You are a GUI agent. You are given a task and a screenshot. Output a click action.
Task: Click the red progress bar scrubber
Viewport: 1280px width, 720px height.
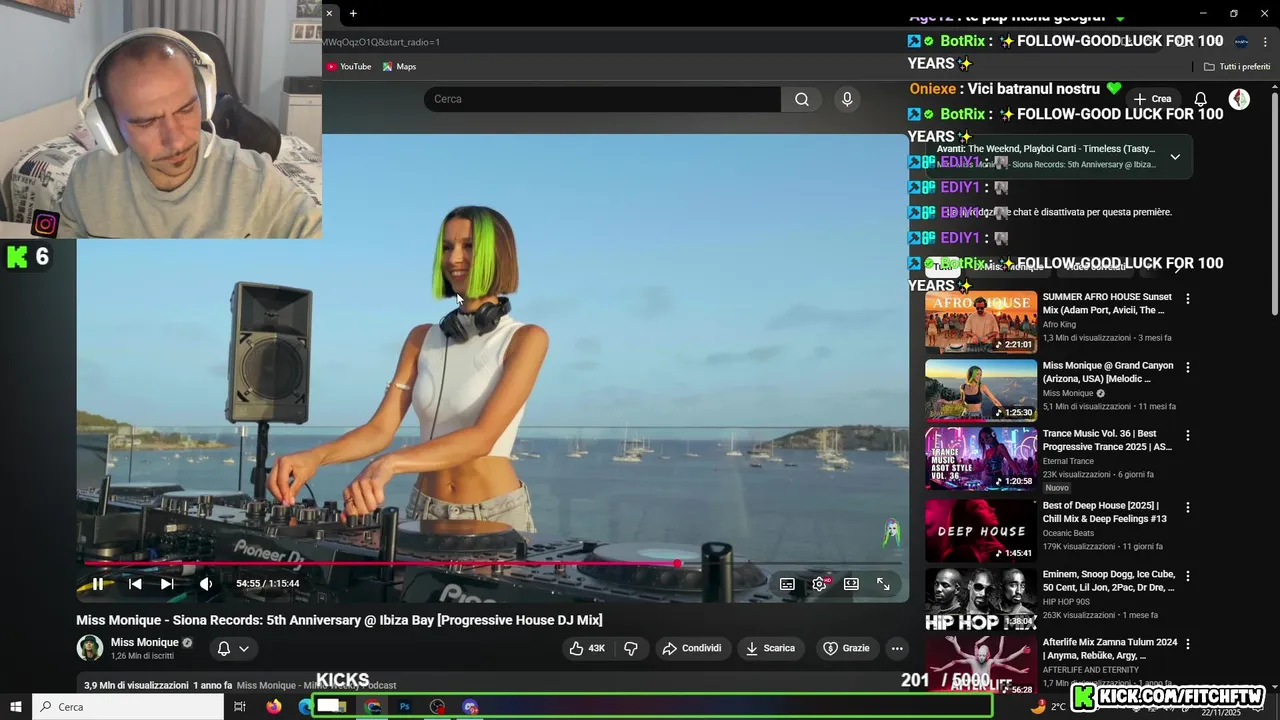coord(677,564)
